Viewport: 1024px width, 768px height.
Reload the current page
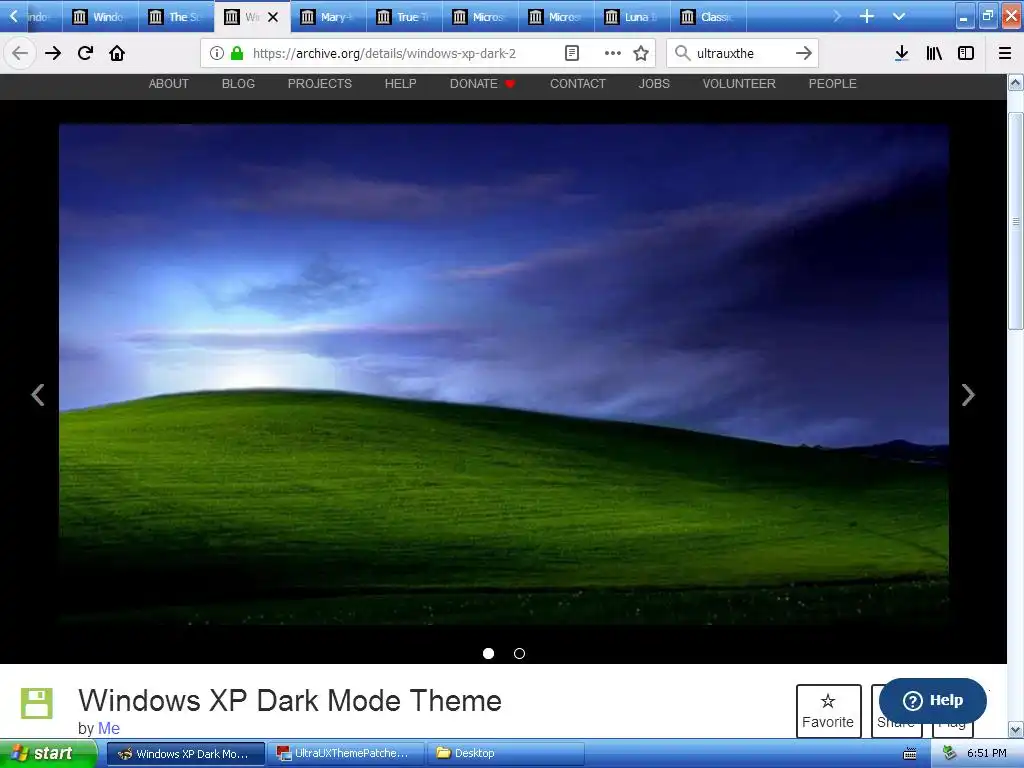(x=85, y=53)
